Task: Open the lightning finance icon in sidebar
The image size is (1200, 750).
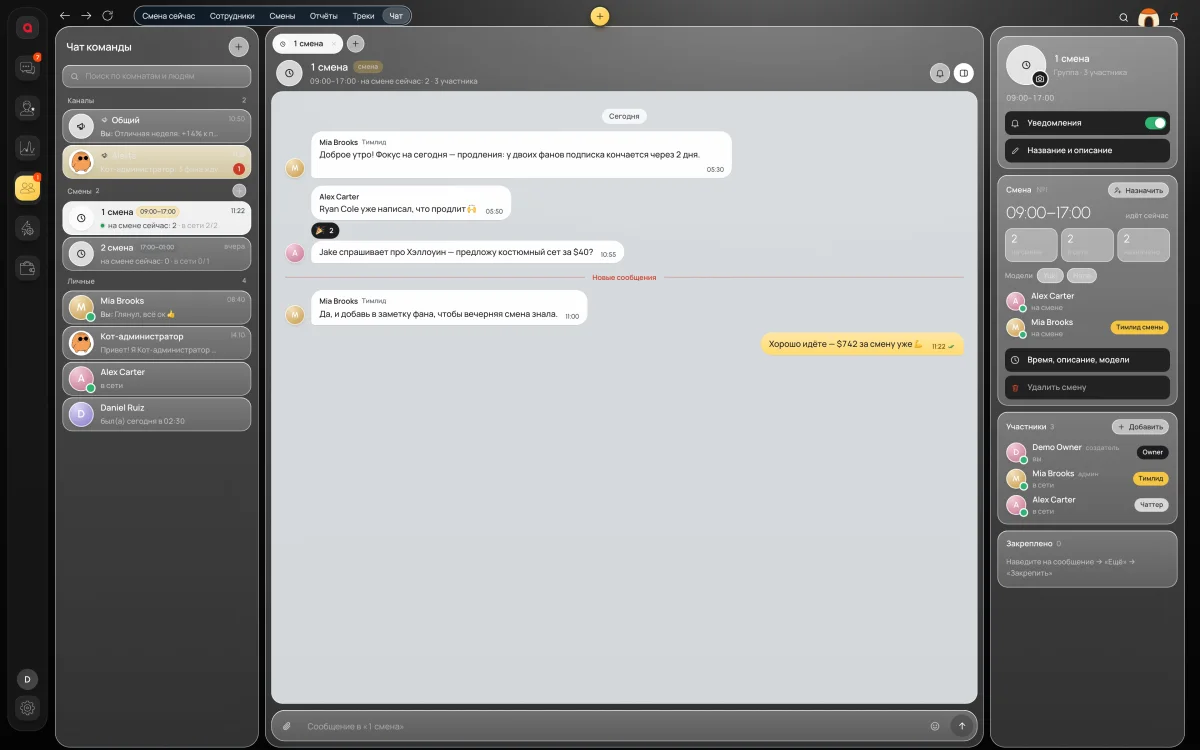Action: [x=28, y=228]
